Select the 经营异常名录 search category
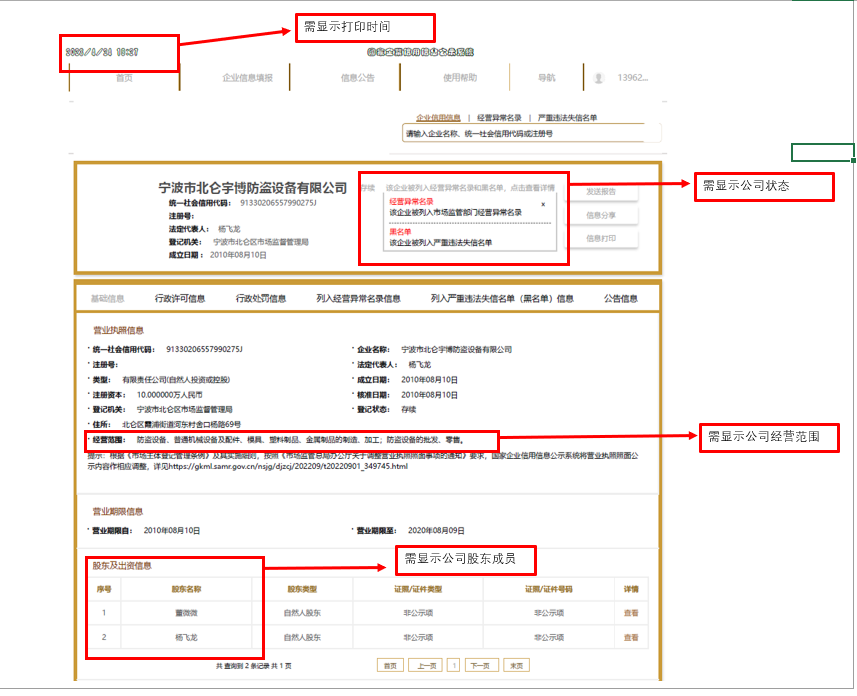Screen dimensions: 857x696 pos(499,118)
